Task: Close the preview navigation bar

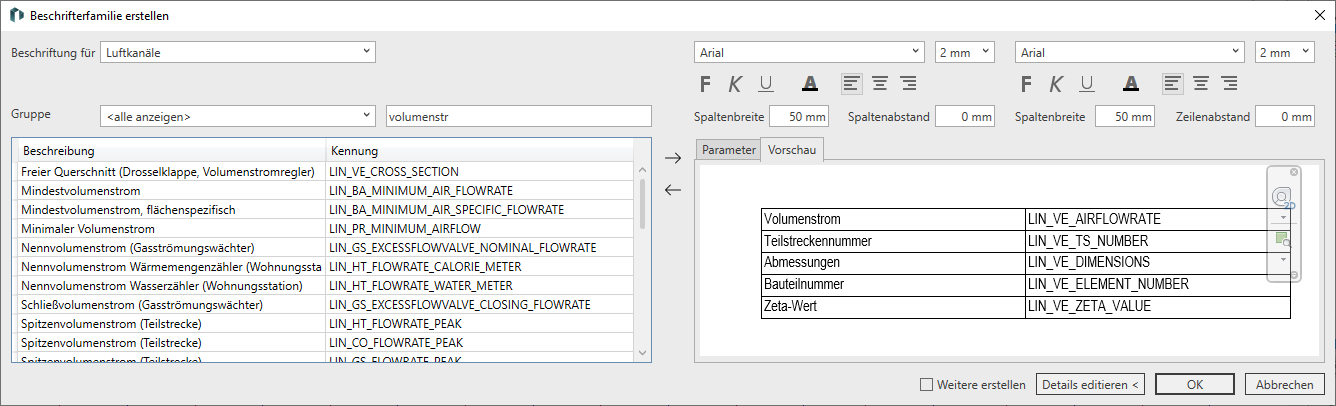Action: (x=1293, y=172)
